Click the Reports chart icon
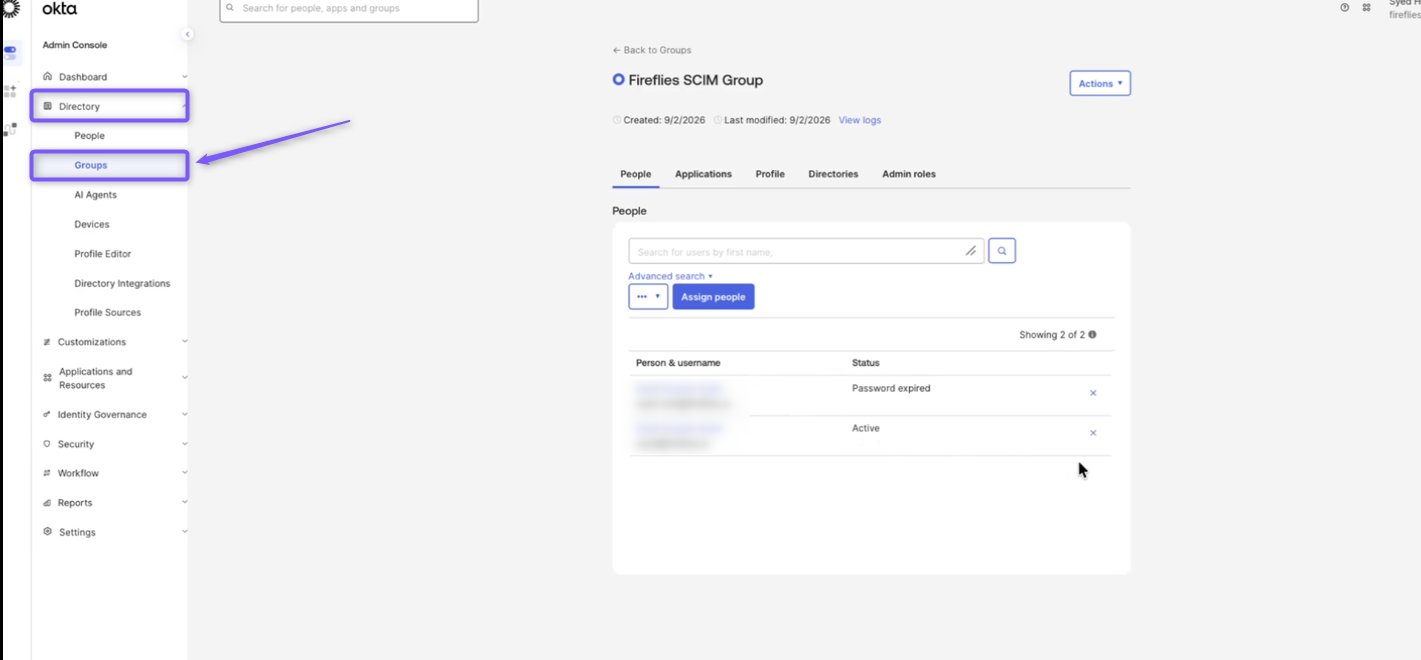This screenshot has height=660, width=1421. (x=47, y=503)
